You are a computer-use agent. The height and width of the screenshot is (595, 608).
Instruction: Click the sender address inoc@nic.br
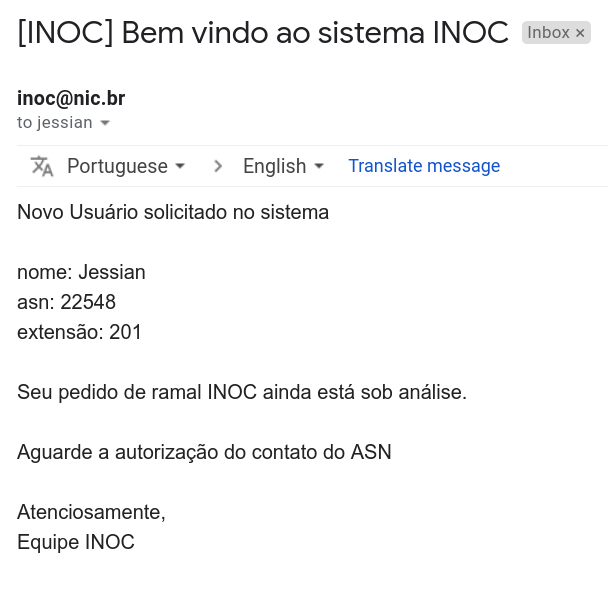tap(71, 98)
